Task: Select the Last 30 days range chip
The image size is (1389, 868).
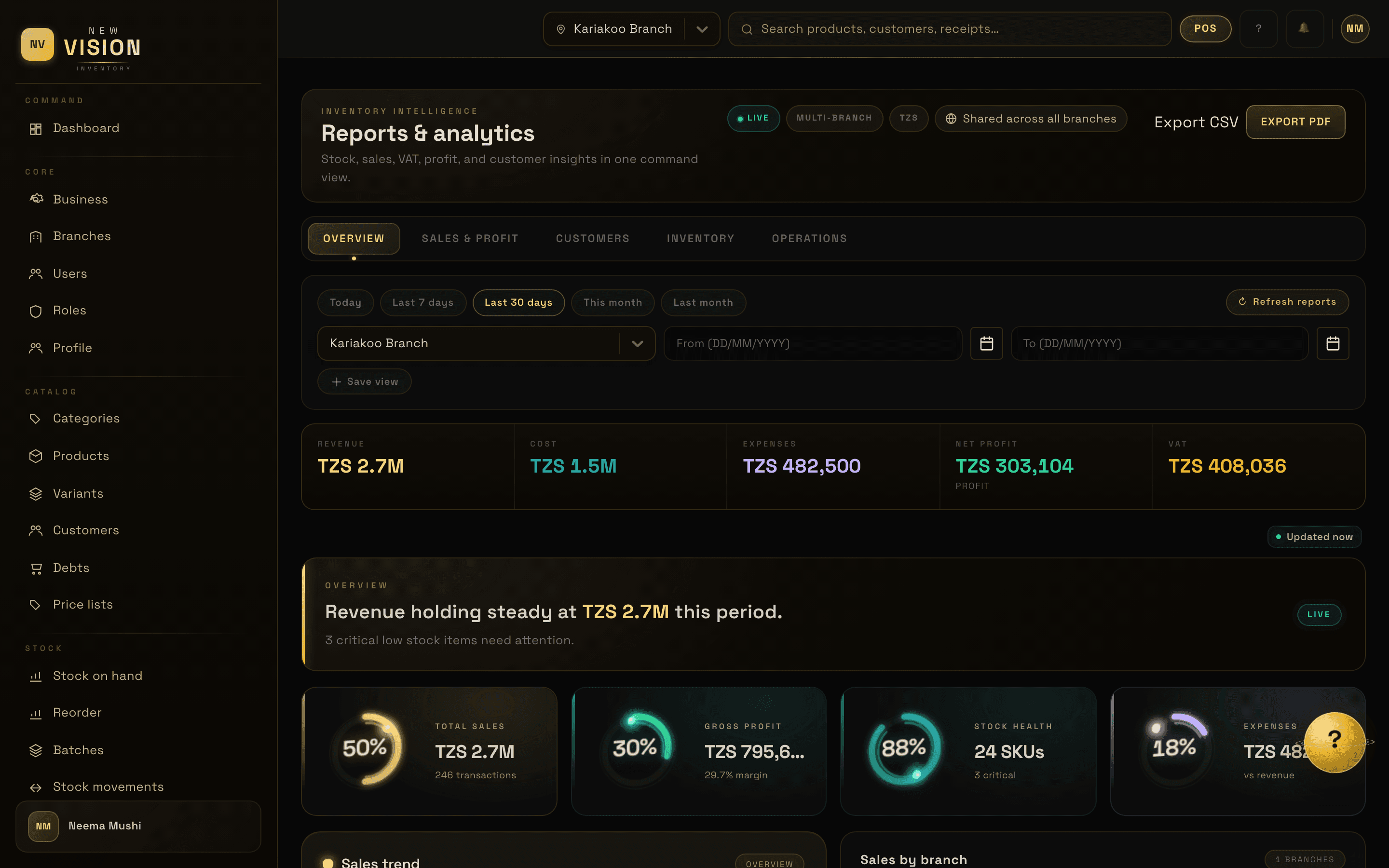Action: click(x=518, y=302)
